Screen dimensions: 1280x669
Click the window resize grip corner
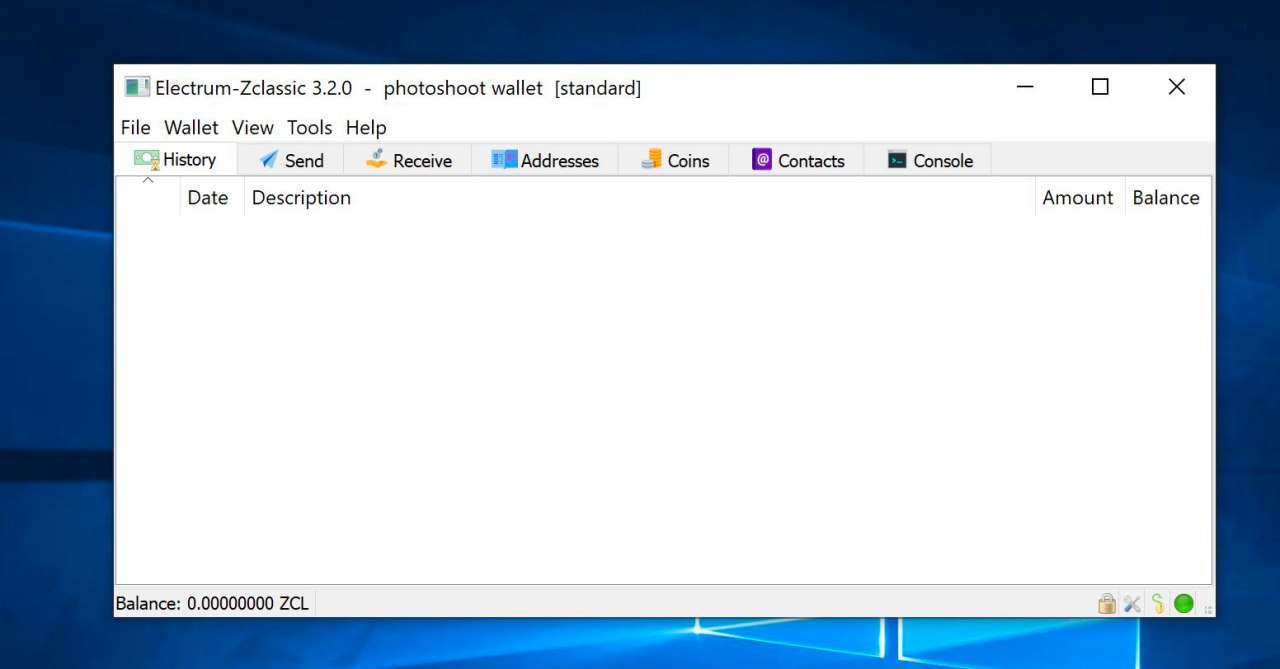tap(1208, 609)
